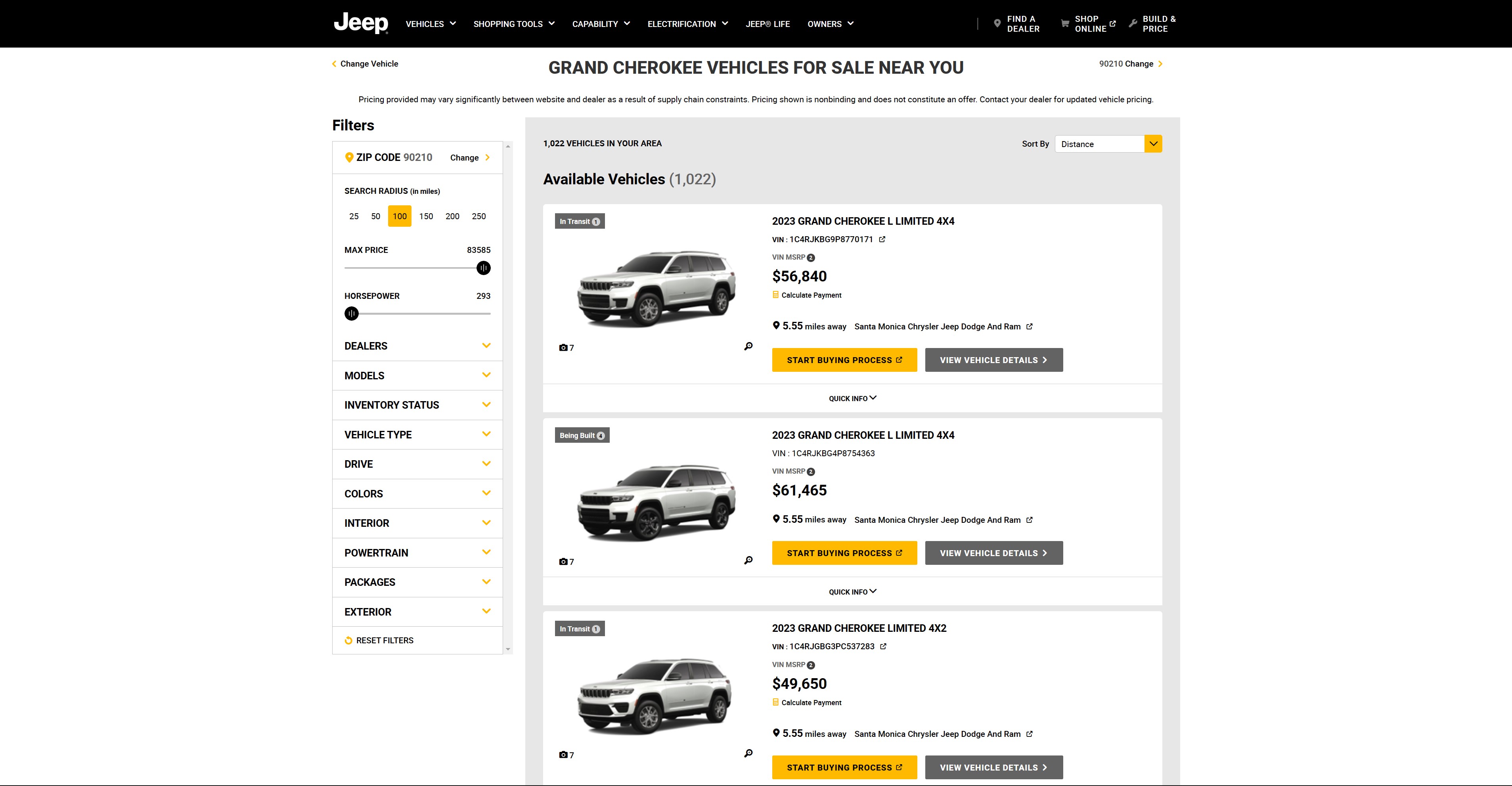Click the Change Vehicle link

coord(365,63)
